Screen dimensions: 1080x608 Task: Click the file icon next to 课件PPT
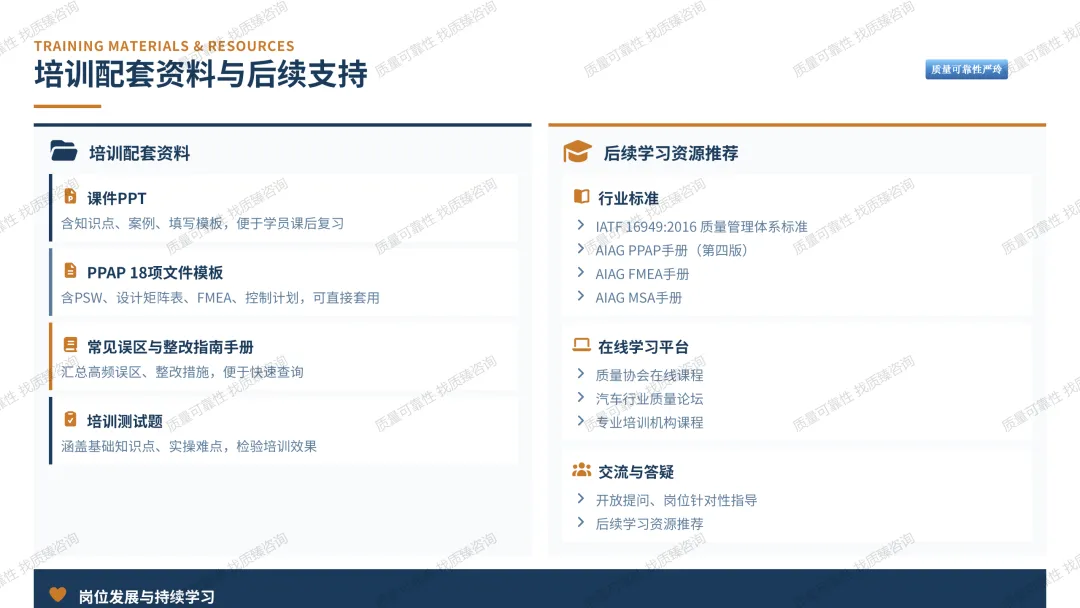coord(70,197)
